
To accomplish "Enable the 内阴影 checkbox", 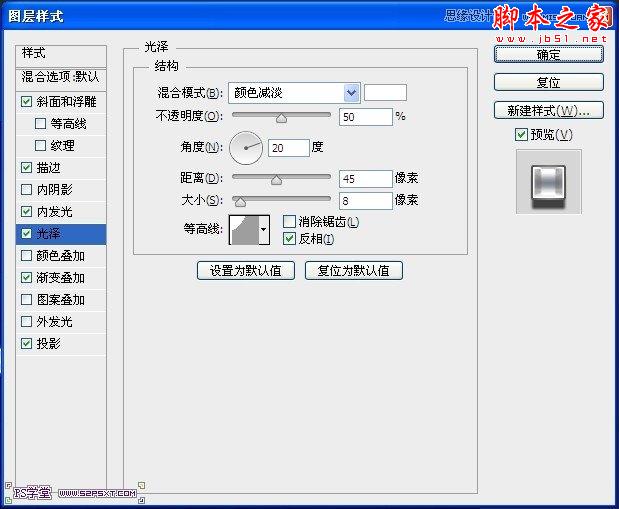I will [x=26, y=190].
